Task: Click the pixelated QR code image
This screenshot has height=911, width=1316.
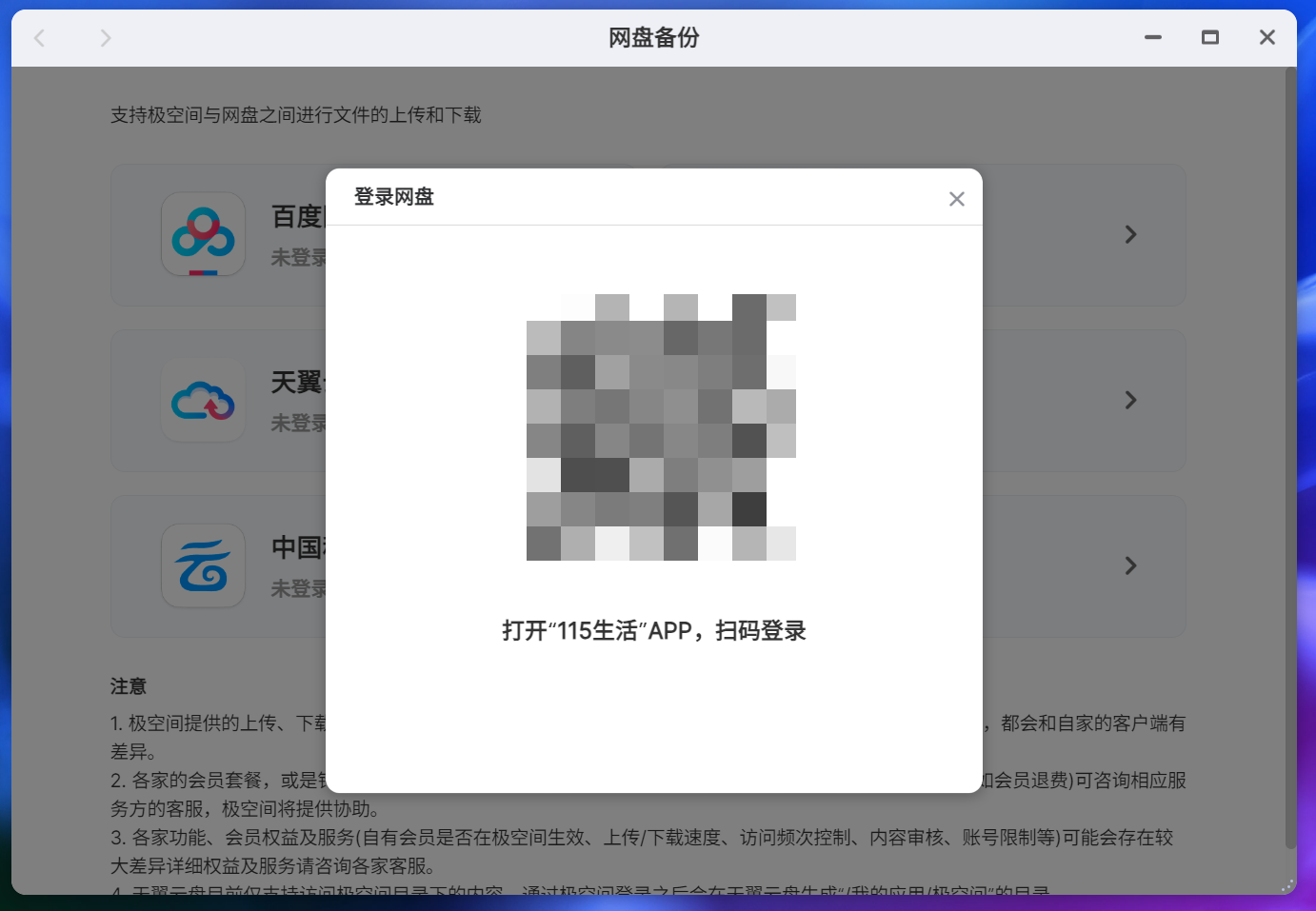Action: pyautogui.click(x=661, y=426)
